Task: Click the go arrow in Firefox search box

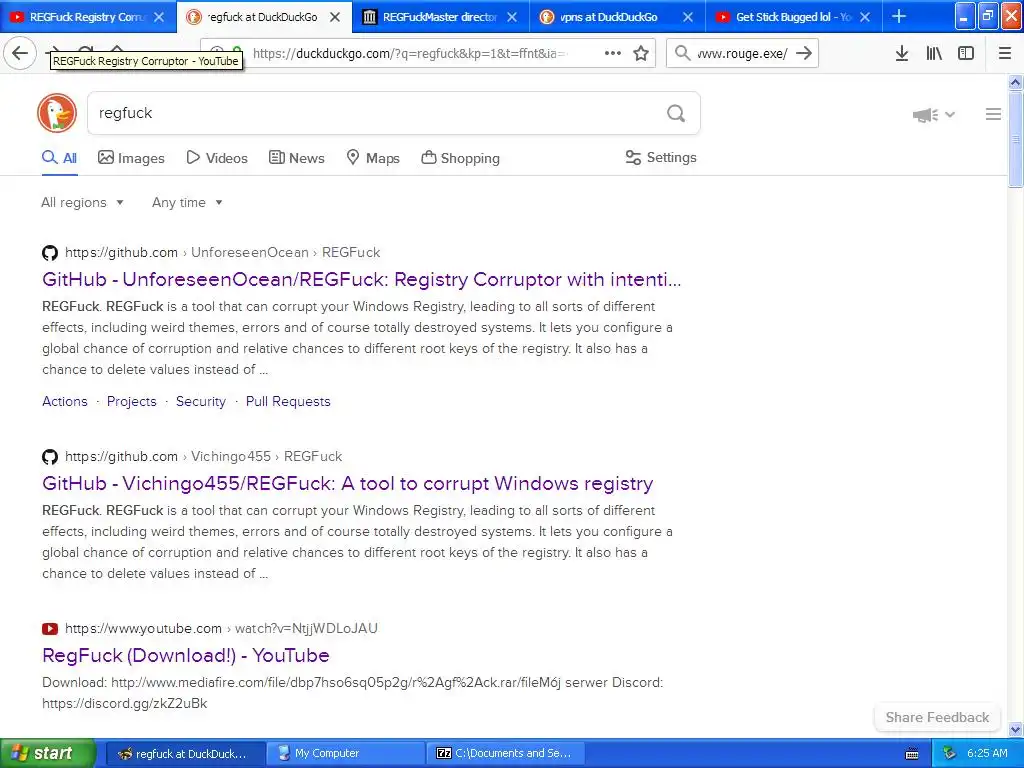Action: pyautogui.click(x=805, y=54)
